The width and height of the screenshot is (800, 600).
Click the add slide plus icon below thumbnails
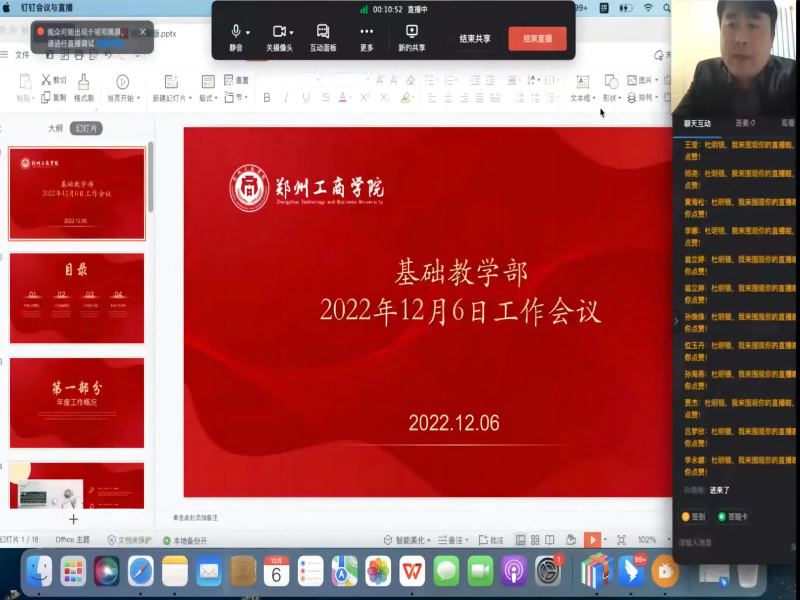pyautogui.click(x=73, y=519)
